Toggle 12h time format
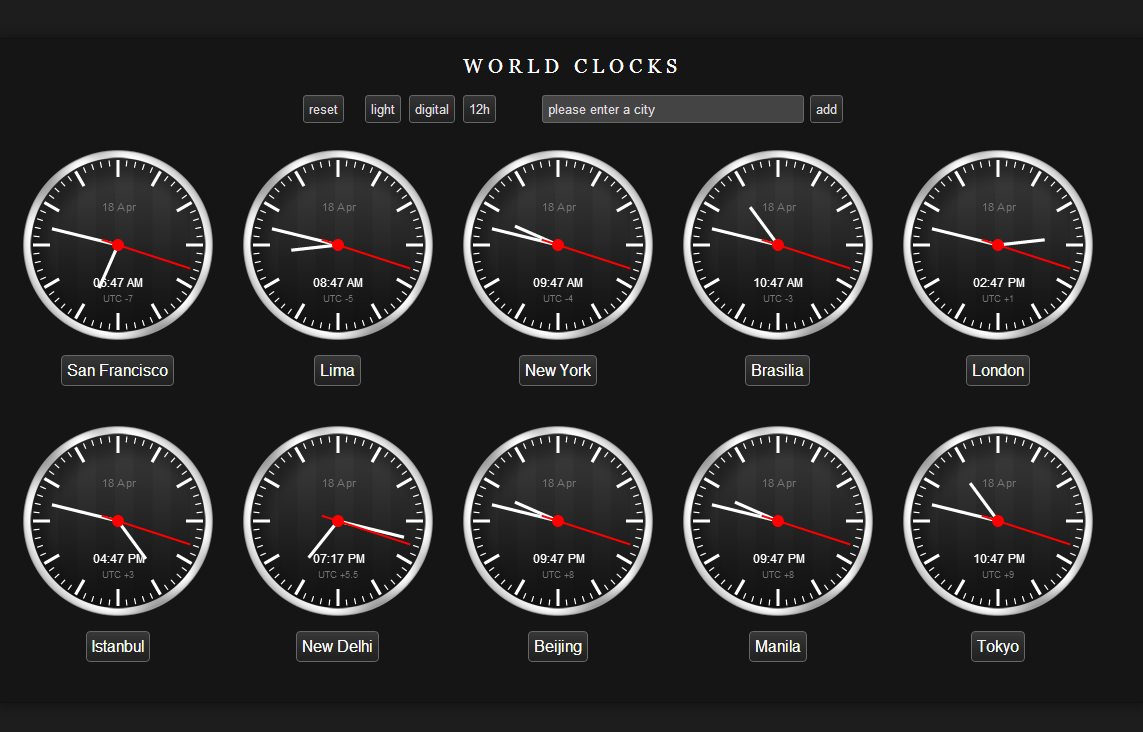 click(479, 109)
